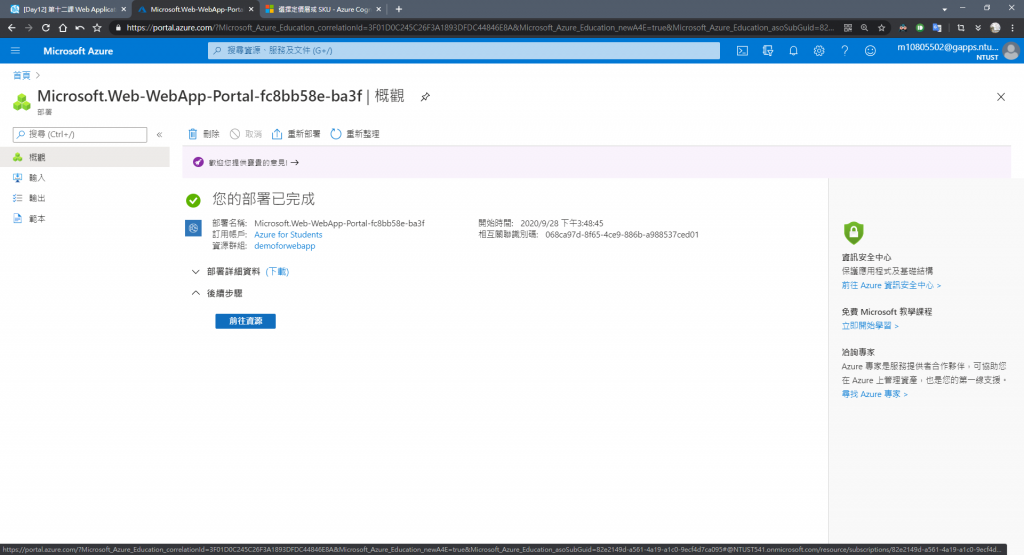Open the Azure portal hamburger menu
Screen dimensions: 1024x555
[16, 50]
